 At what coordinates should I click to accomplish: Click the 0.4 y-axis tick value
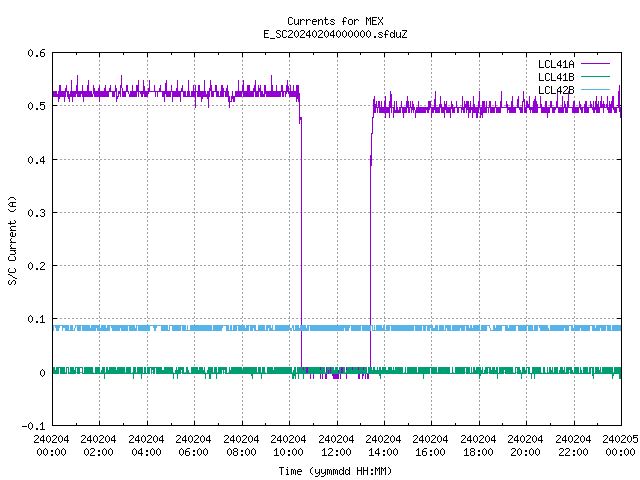click(x=36, y=160)
